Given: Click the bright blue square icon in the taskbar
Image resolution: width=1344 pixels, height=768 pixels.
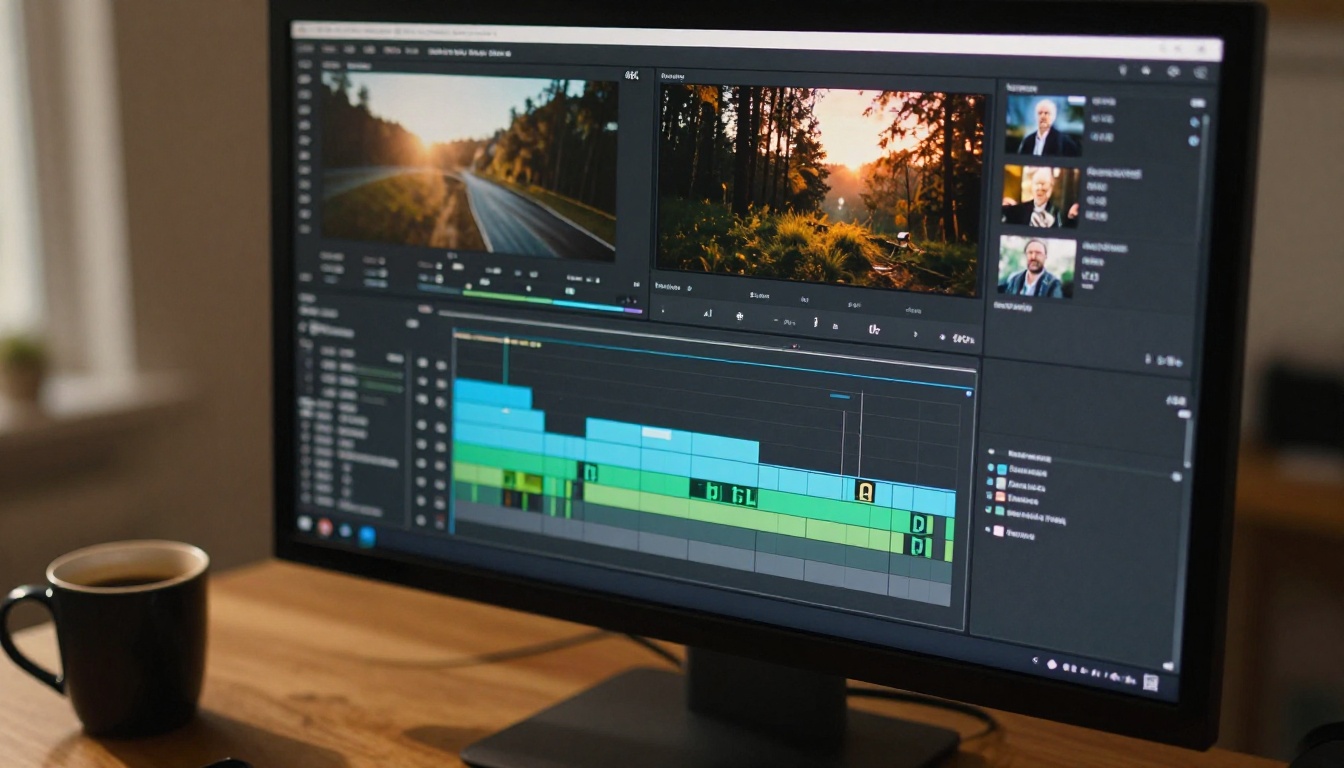Looking at the screenshot, I should coord(366,536).
